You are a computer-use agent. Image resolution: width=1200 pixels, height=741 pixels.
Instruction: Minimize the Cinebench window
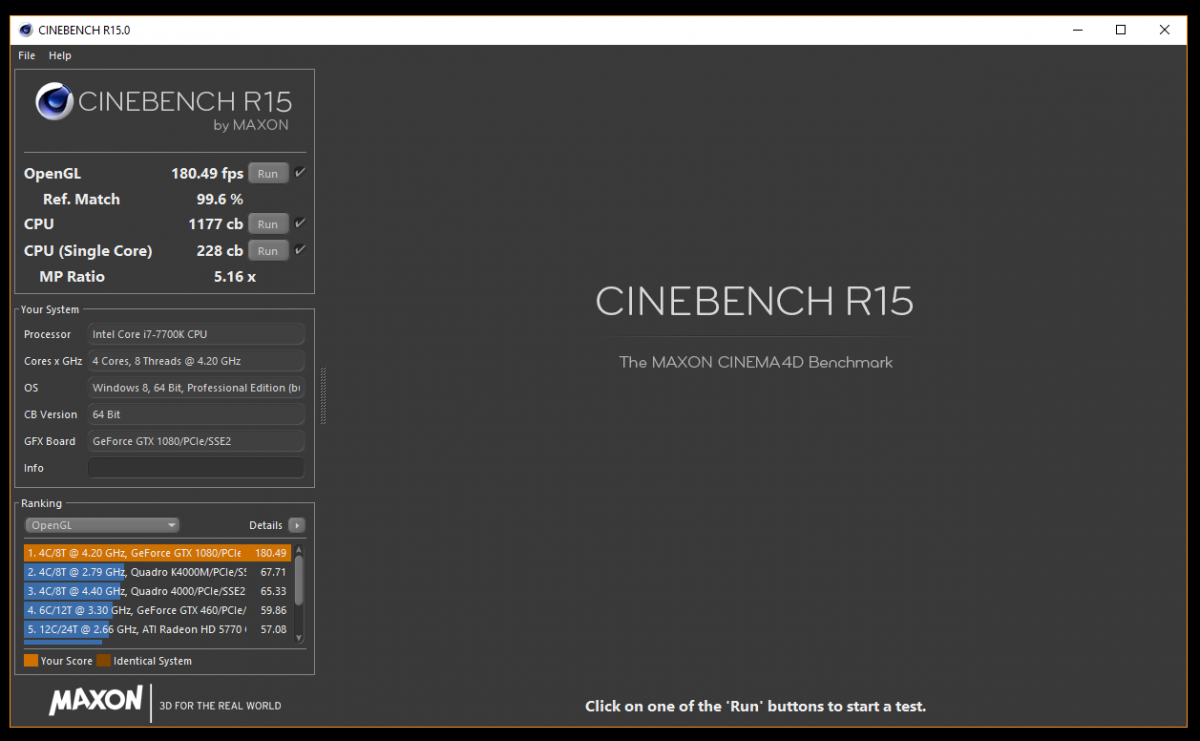coord(1076,30)
